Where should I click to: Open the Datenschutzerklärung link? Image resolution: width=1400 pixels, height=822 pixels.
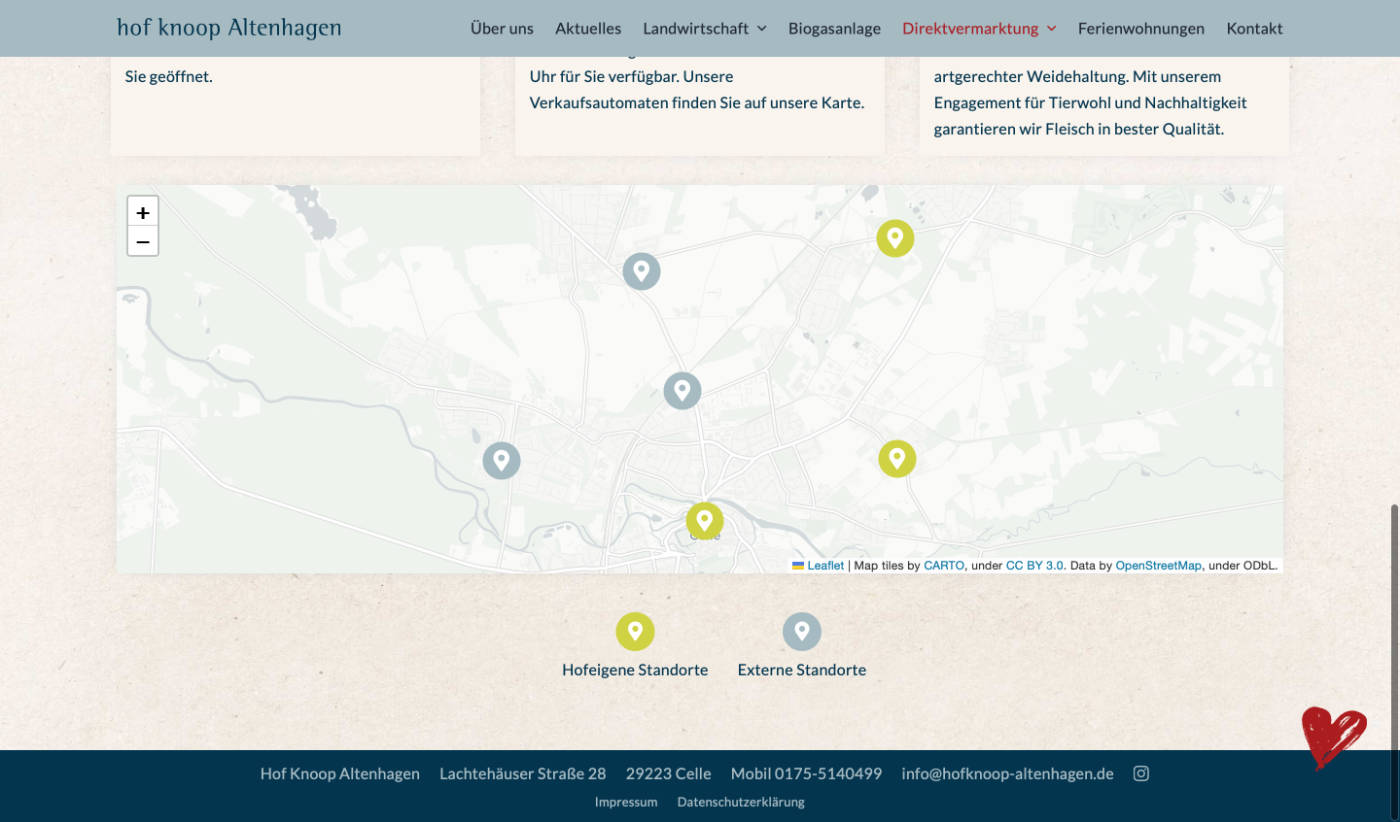click(740, 802)
